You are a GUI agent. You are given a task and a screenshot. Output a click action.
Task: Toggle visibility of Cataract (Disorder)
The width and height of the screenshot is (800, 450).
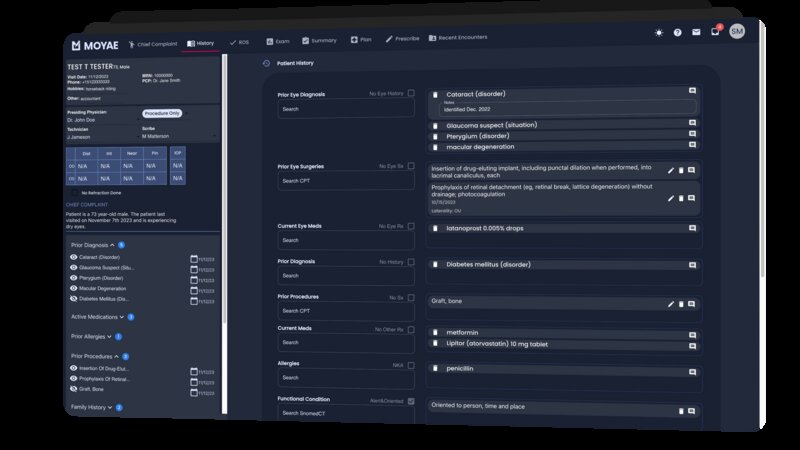(73, 257)
